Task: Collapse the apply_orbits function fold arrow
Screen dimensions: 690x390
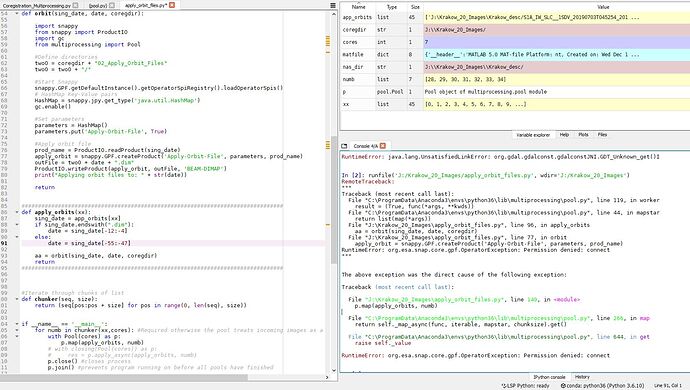Action: tap(17, 212)
